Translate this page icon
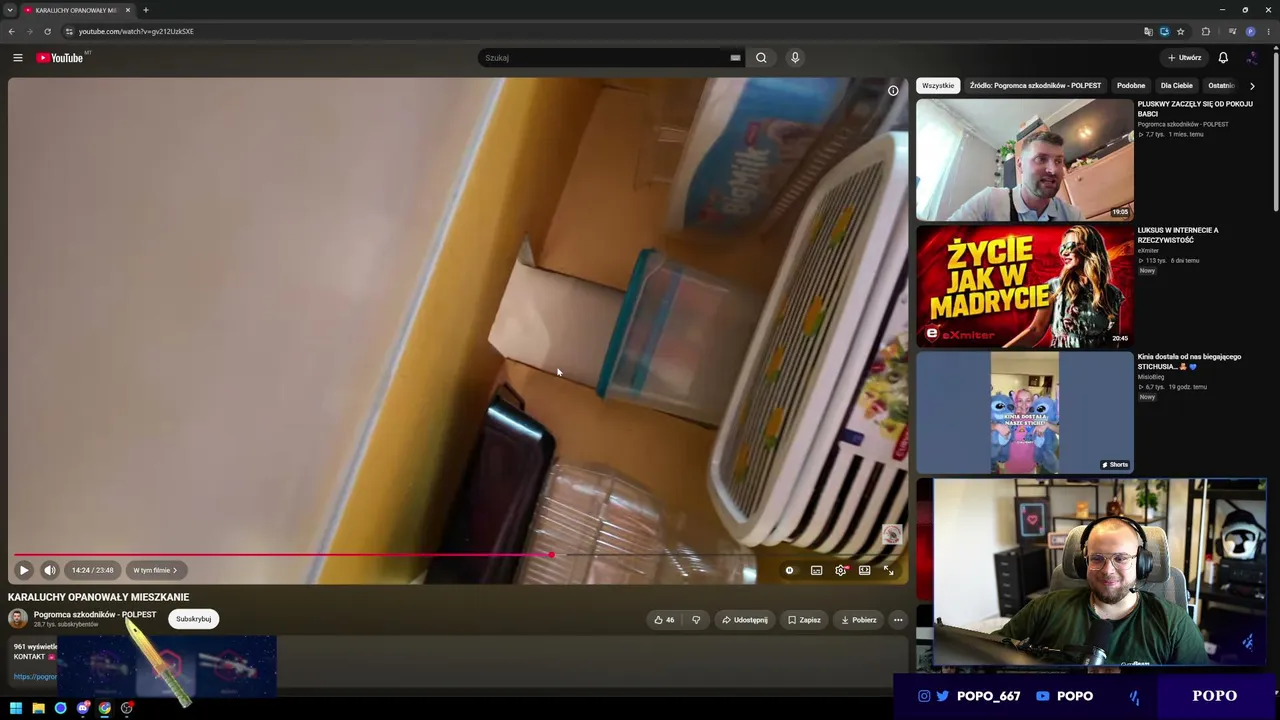1280x720 pixels. (x=1148, y=31)
